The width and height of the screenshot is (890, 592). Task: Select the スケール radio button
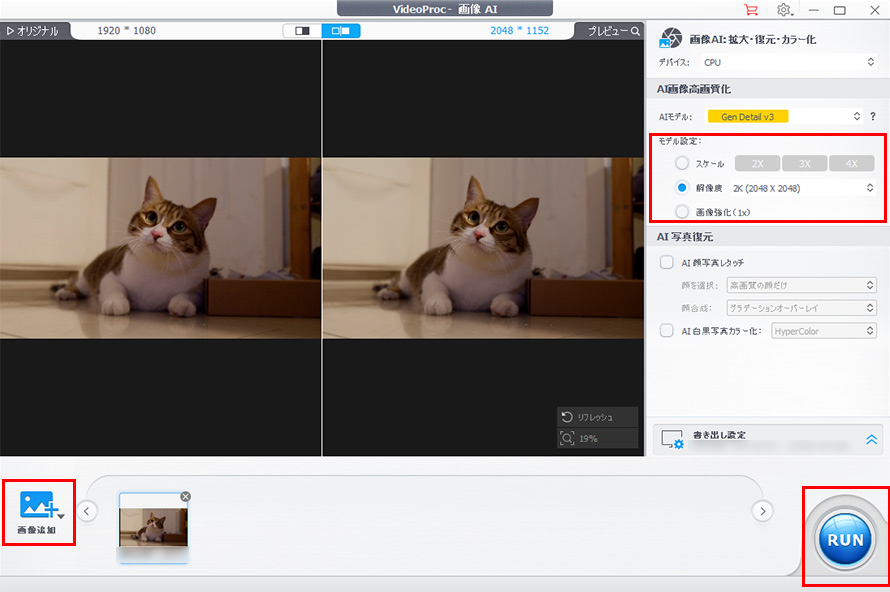(x=682, y=162)
